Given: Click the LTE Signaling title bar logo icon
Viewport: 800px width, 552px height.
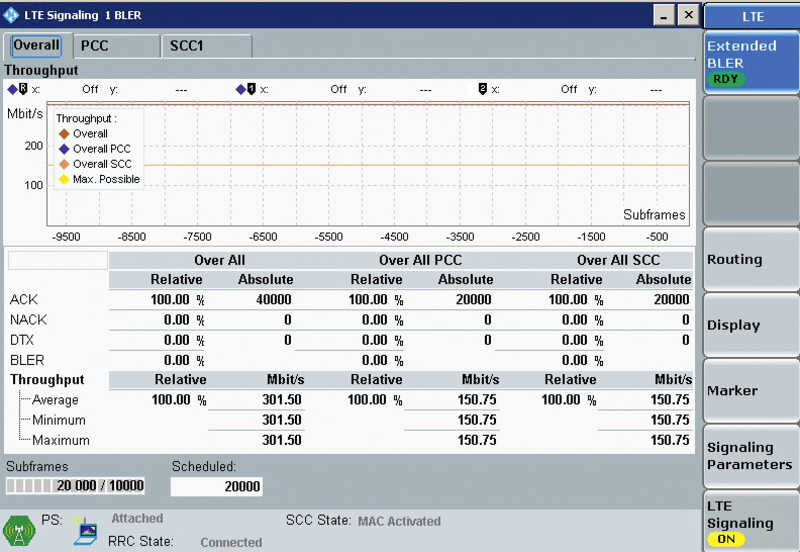Looking at the screenshot, I should pyautogui.click(x=10, y=16).
